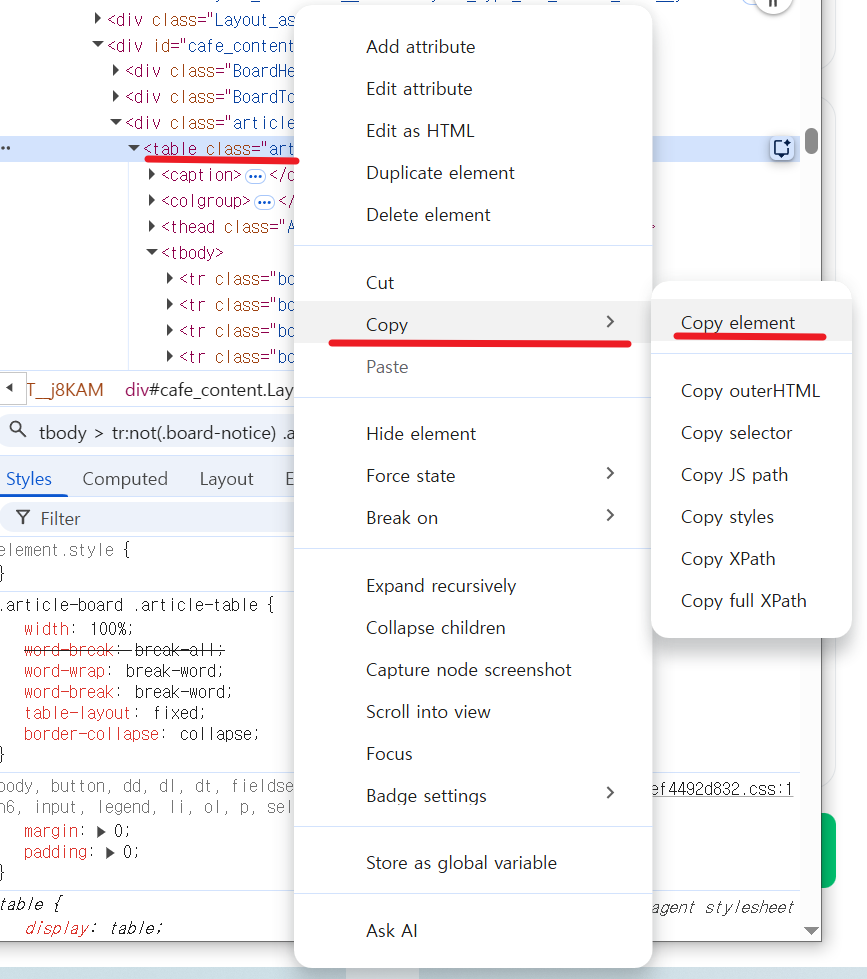This screenshot has height=979, width=867.
Task: Switch to the Styles tab
Action: point(29,479)
